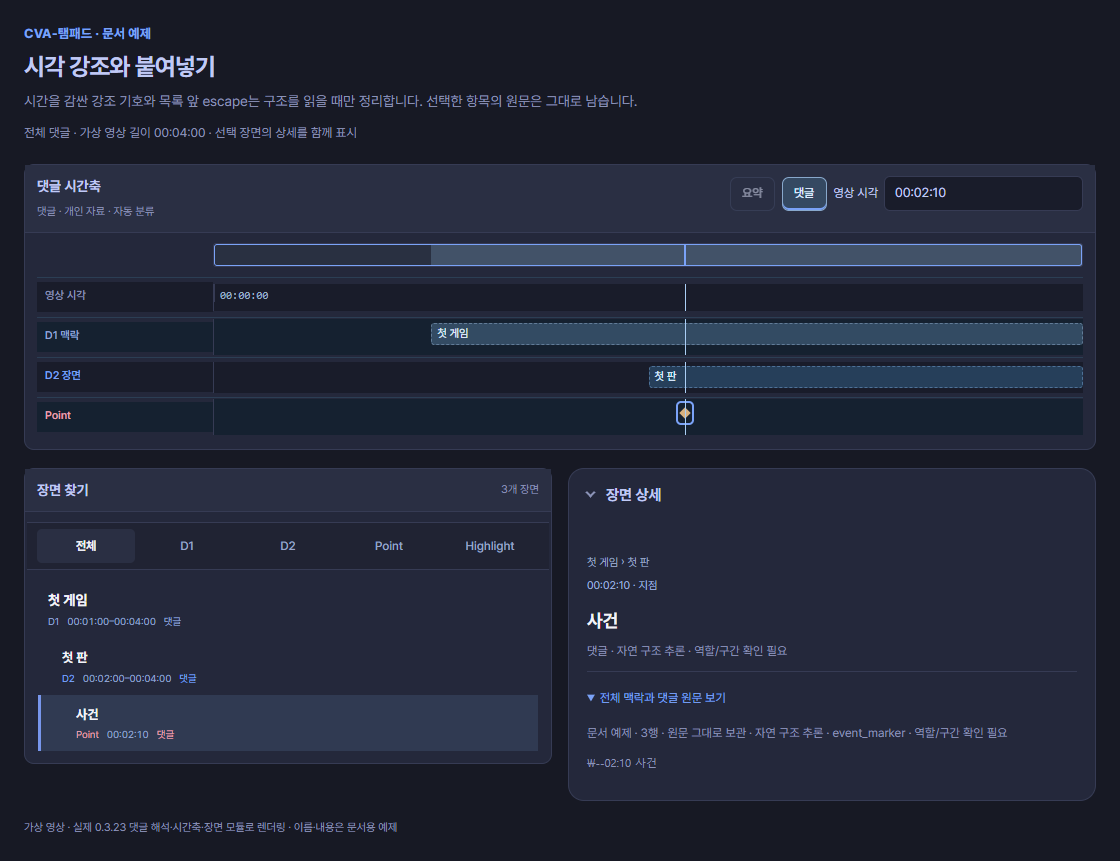The width and height of the screenshot is (1120, 861).
Task: Click the 00:00:00 timecode on ruler
Action: pyautogui.click(x=244, y=296)
